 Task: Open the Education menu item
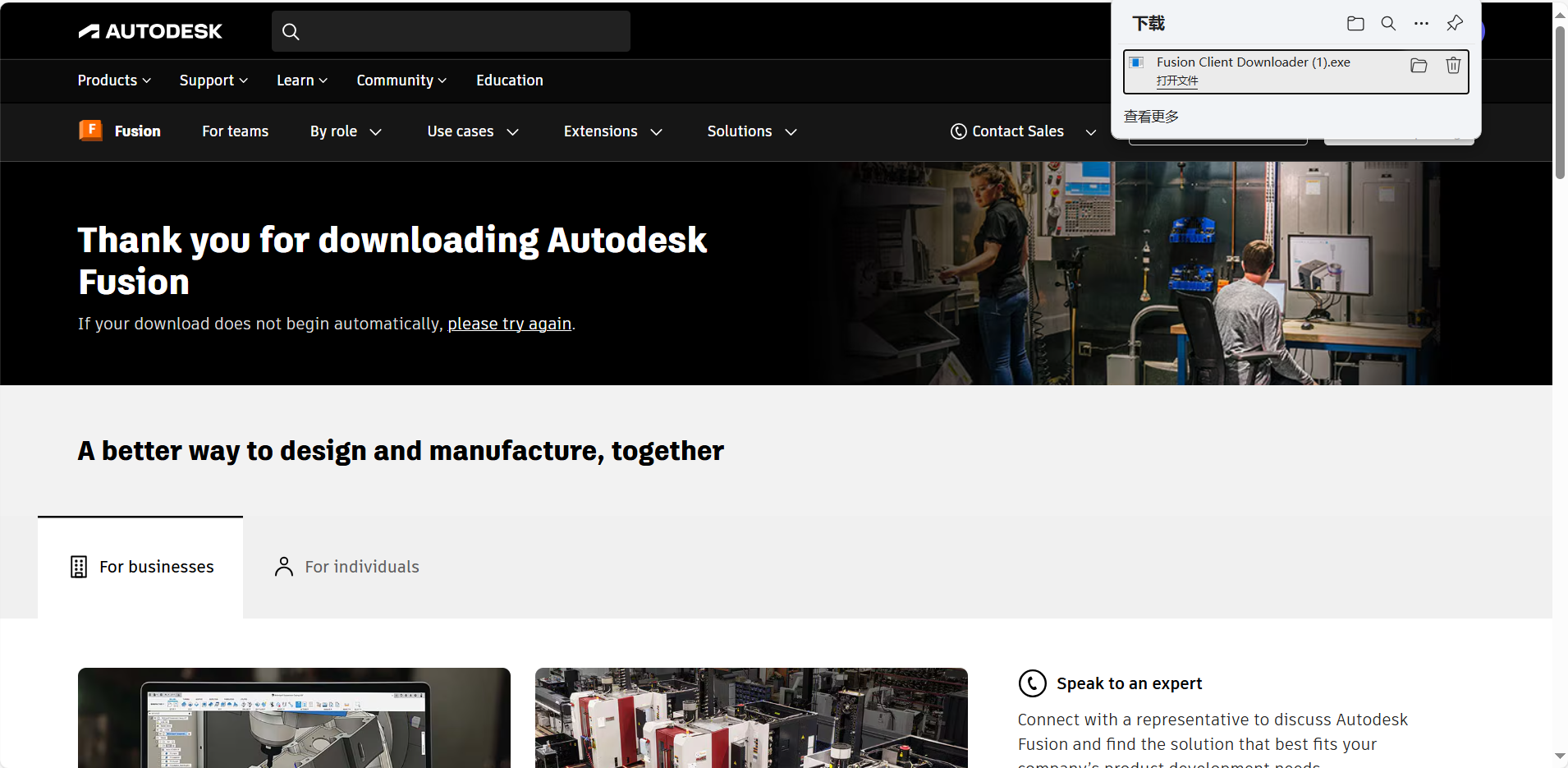point(509,80)
